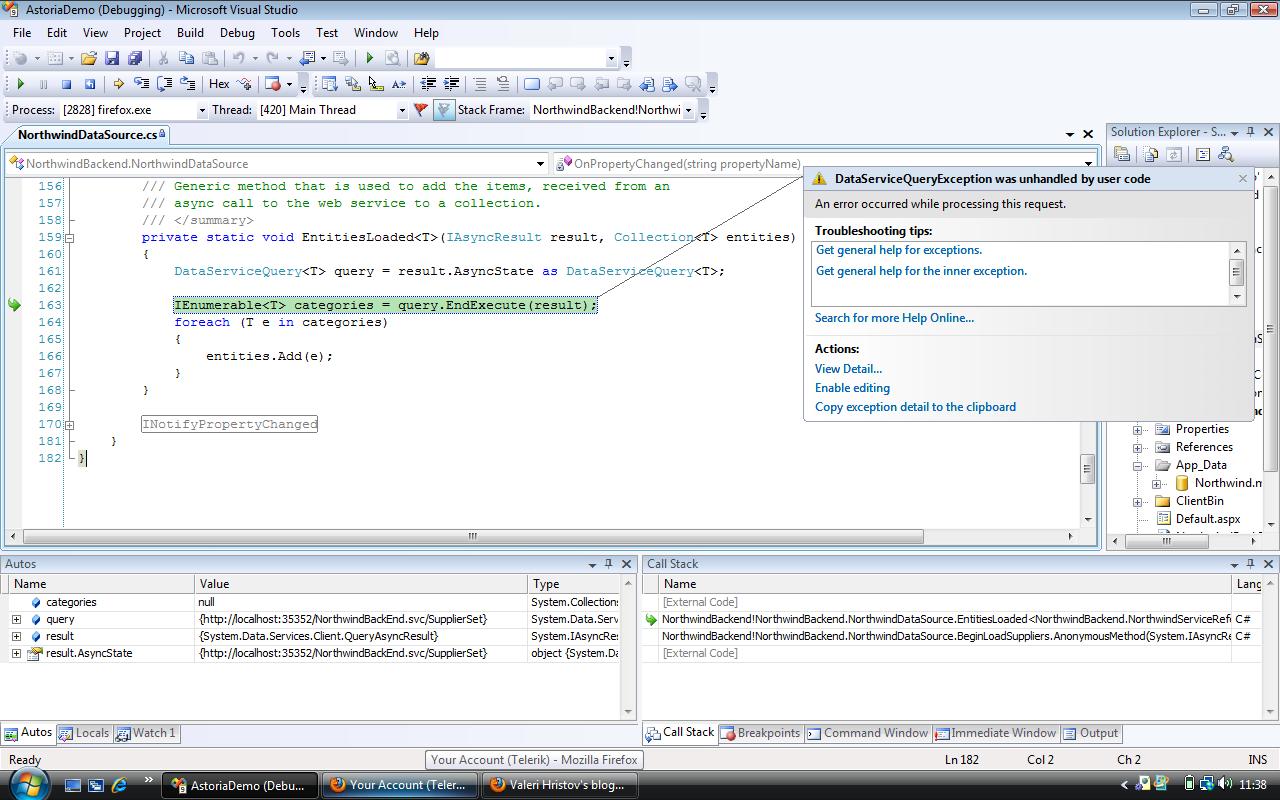Expand the ClientBin folder in Solution Explorer
Viewport: 1280px width, 800px height.
click(x=1138, y=501)
